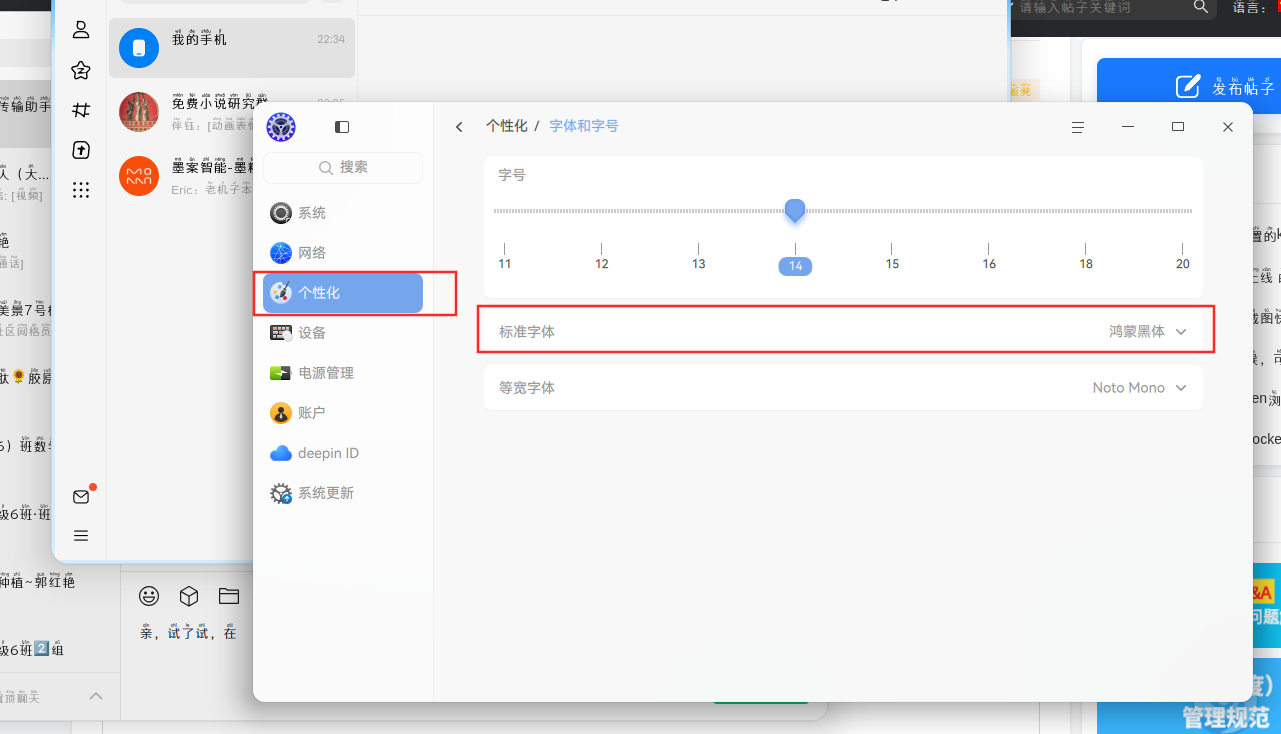The width and height of the screenshot is (1281, 734).
Task: Open 郭红艳 chat in left list
Action: click(x=38, y=582)
